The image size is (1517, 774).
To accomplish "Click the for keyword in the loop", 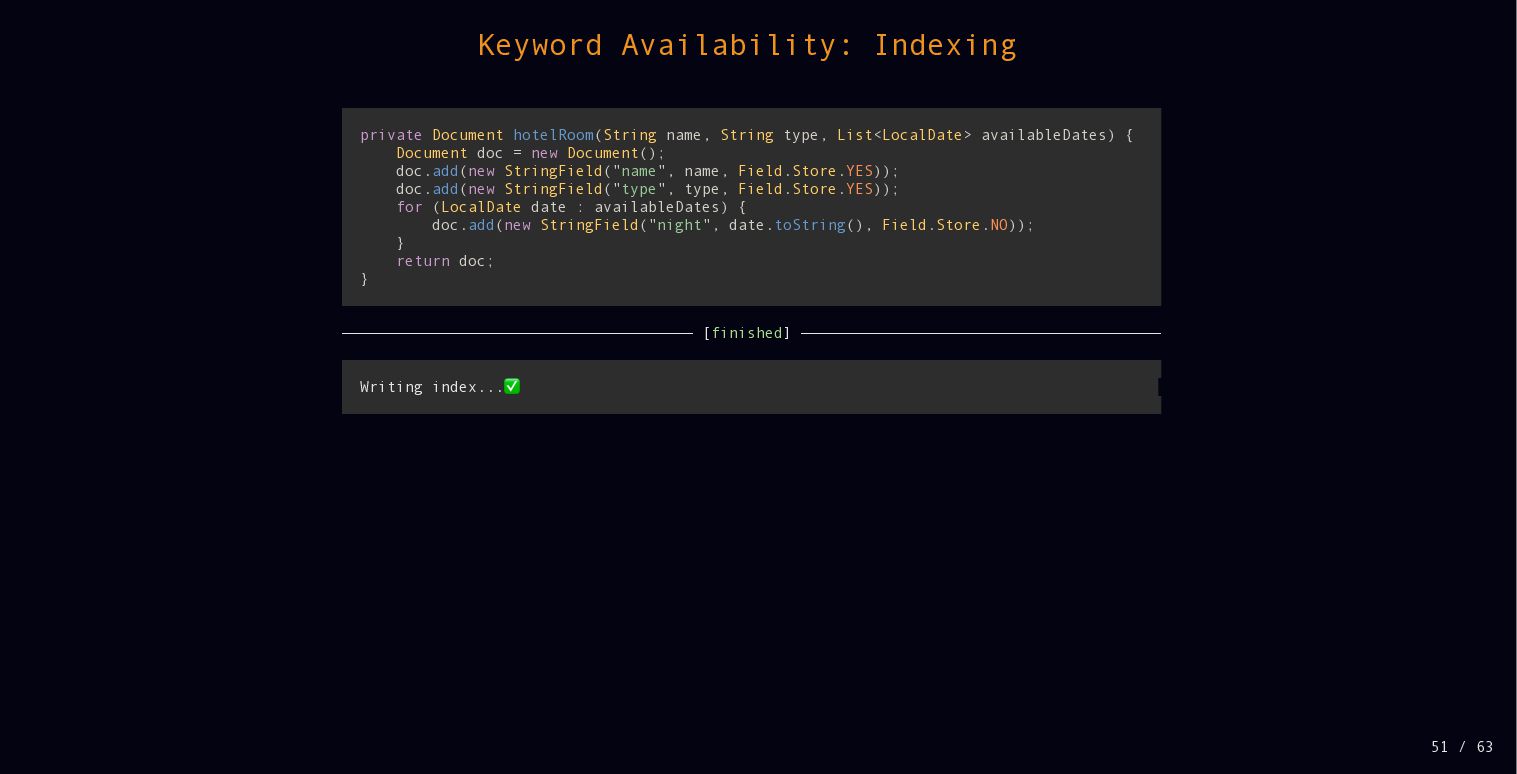I will [410, 207].
